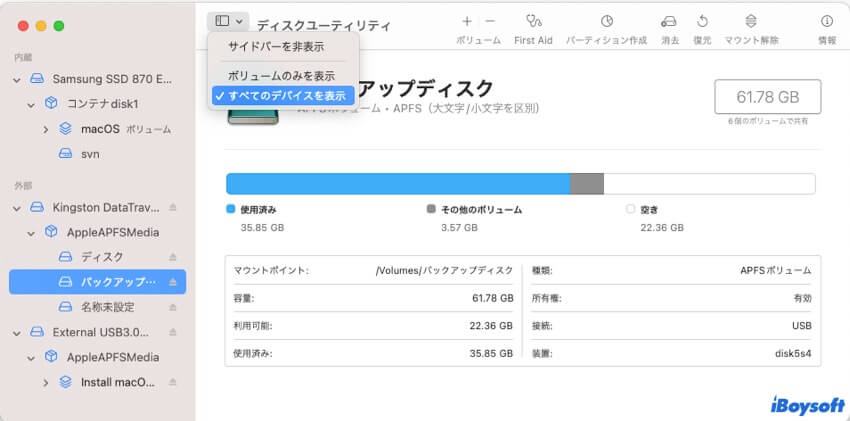
Task: Choose ボリュームのみを表示 menu entry
Action: 281,76
